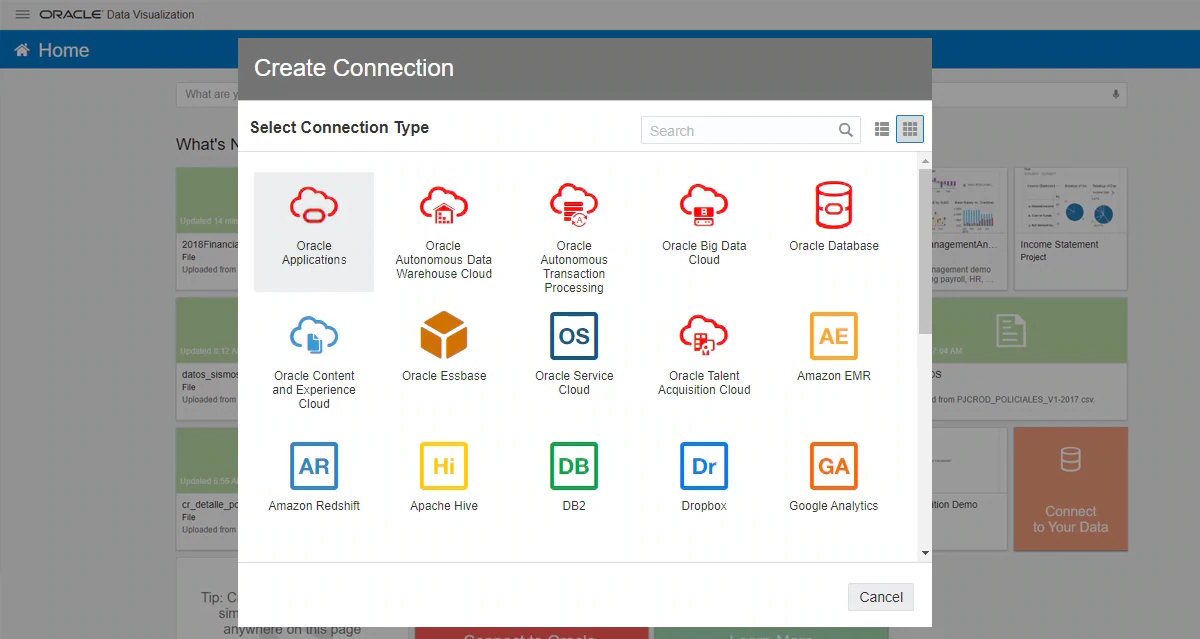Switch to grid view layout
Image resolution: width=1200 pixels, height=639 pixels.
click(x=910, y=130)
